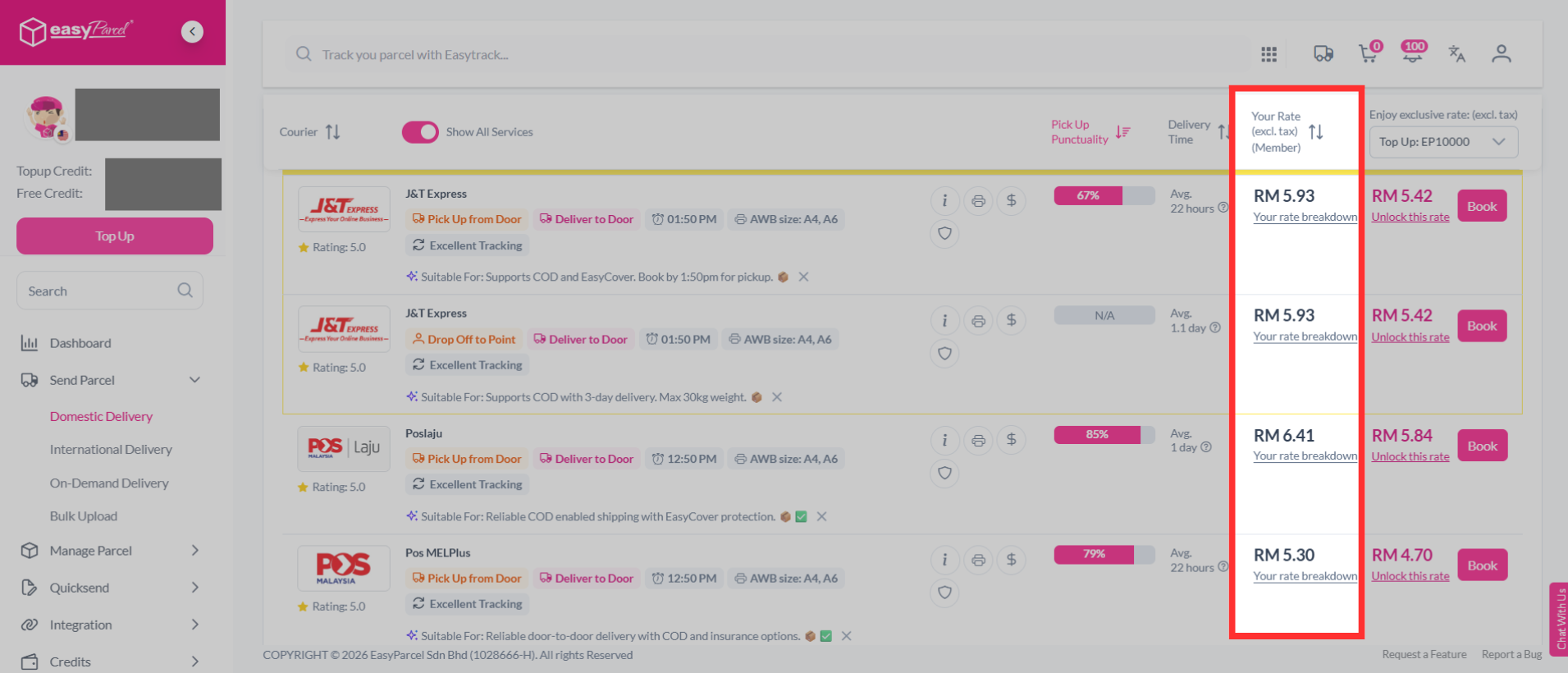The width and height of the screenshot is (1568, 673).
Task: Click the Top Up button in sidebar
Action: (x=115, y=236)
